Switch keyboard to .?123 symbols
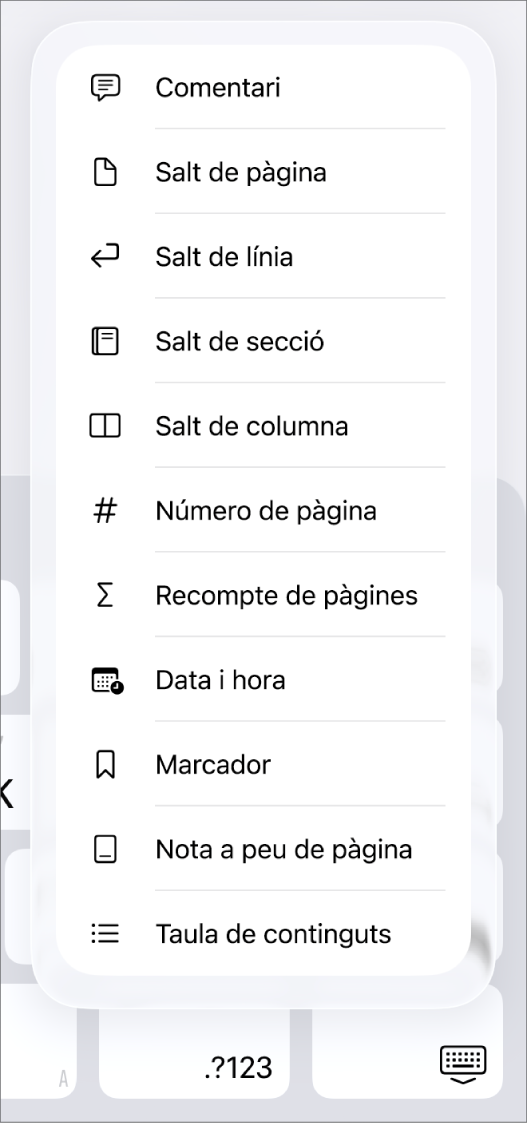This screenshot has width=527, height=1123. click(238, 1068)
